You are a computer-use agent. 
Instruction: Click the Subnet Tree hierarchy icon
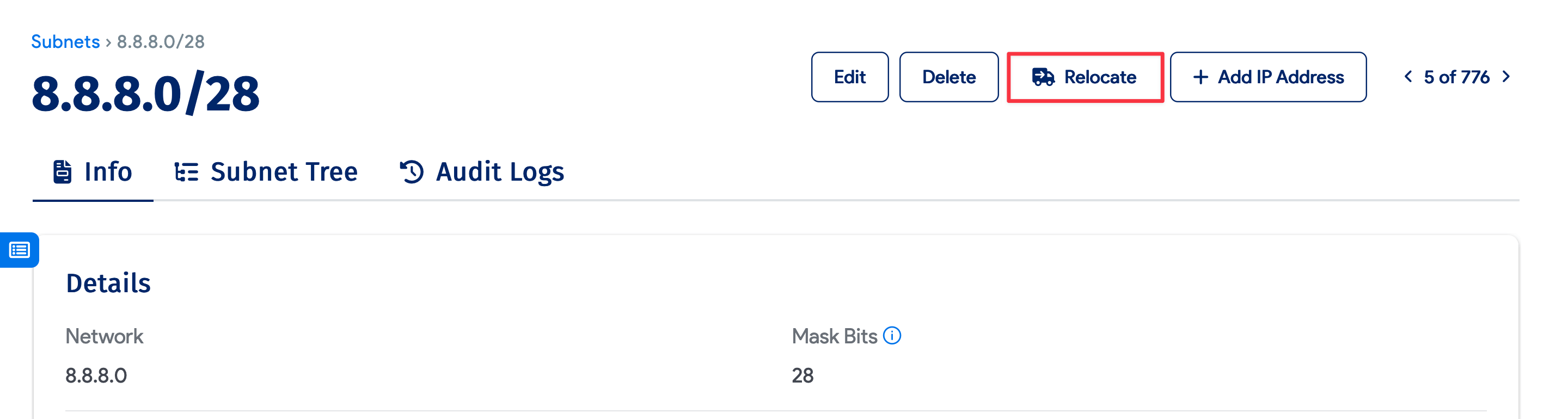click(x=186, y=172)
